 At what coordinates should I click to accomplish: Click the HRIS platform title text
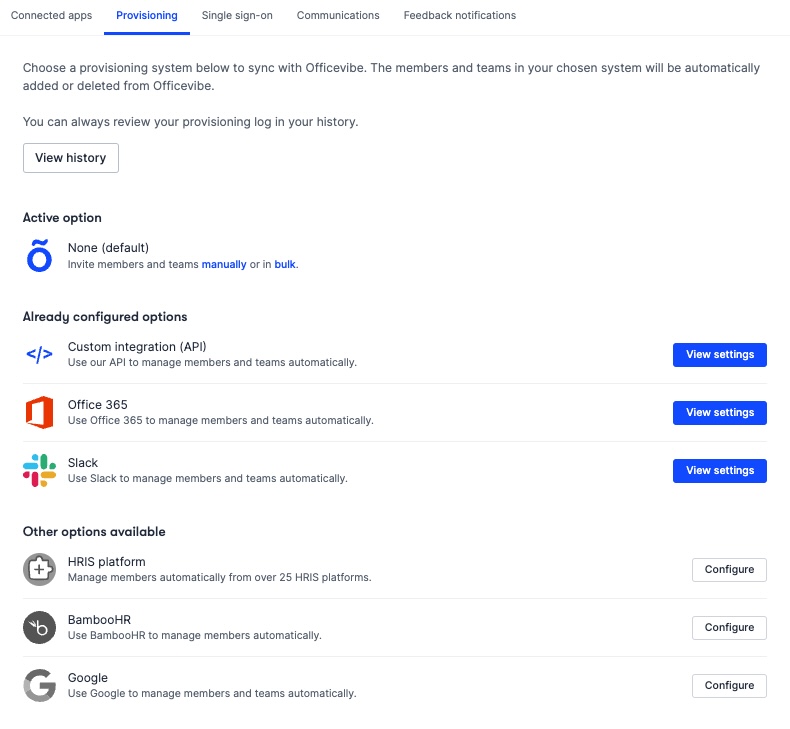pos(106,561)
